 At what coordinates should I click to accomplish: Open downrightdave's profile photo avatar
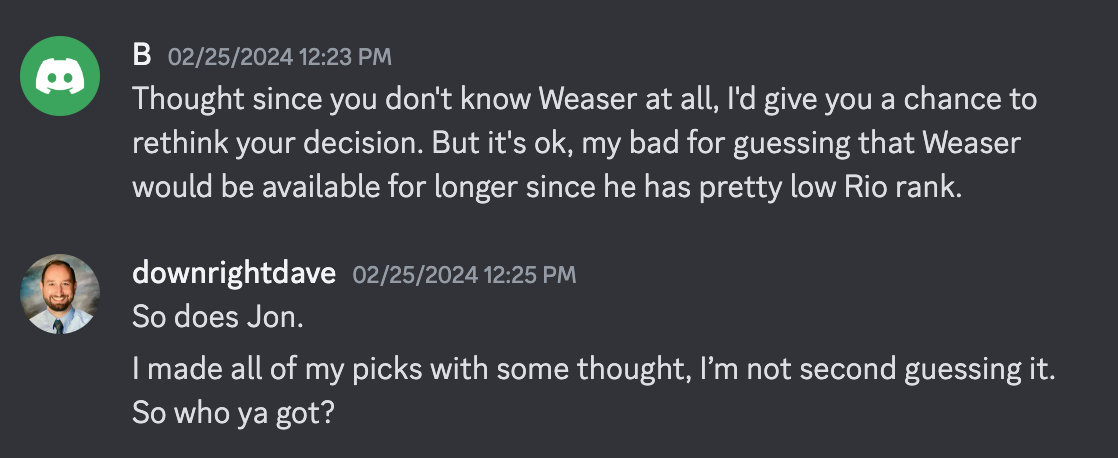[60, 294]
